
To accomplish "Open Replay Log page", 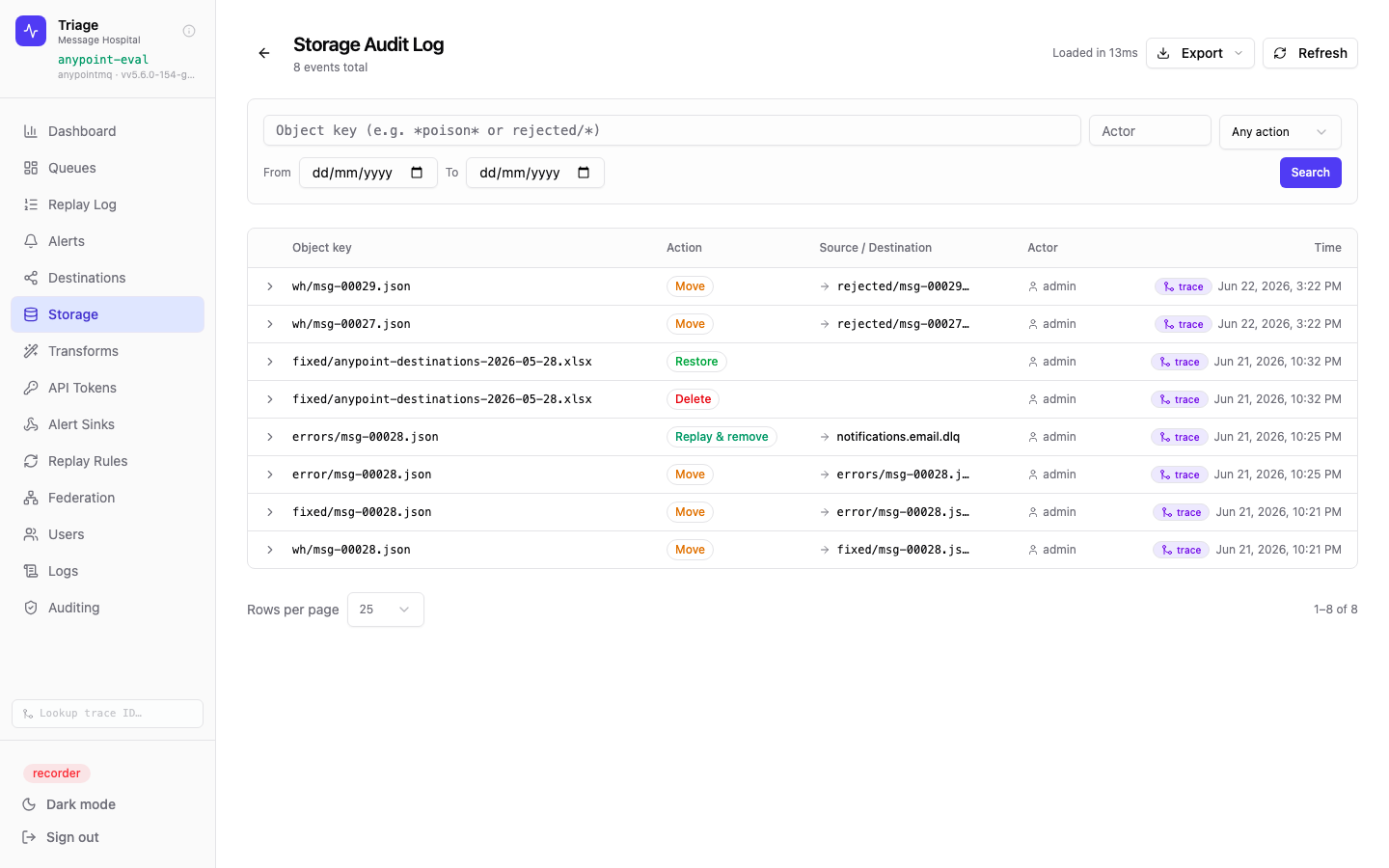I will (x=107, y=204).
